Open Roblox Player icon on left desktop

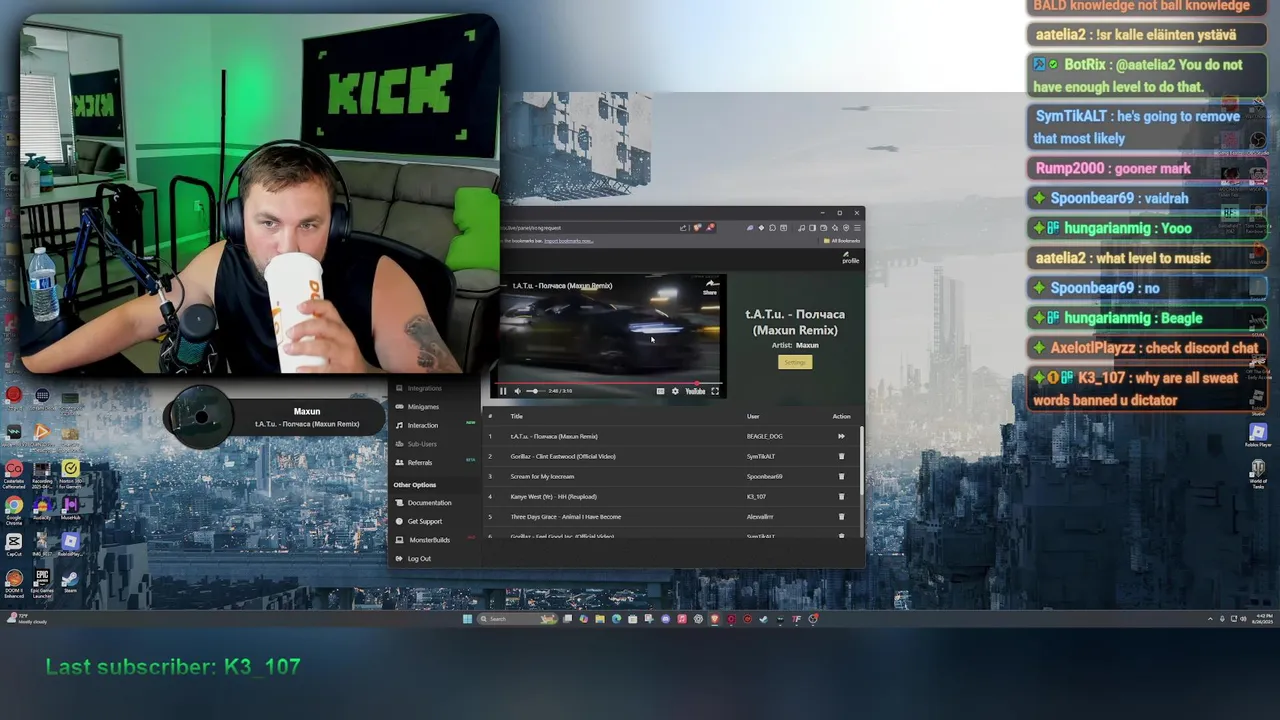[70, 545]
